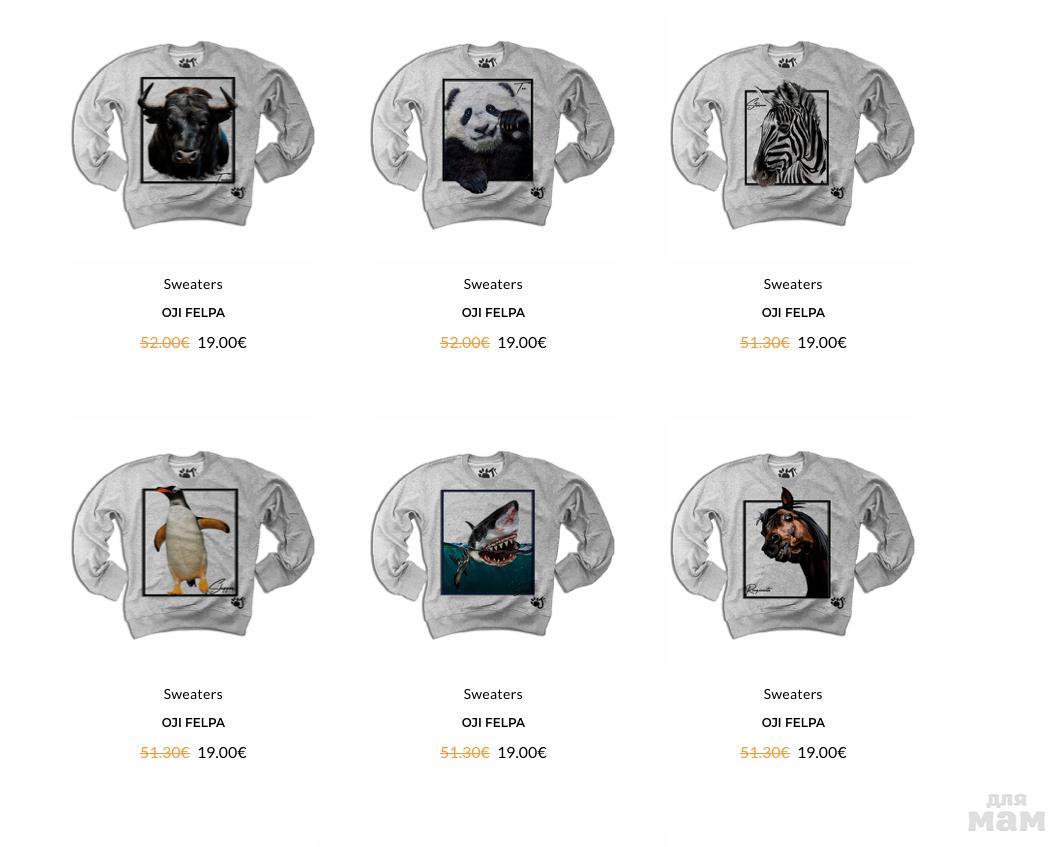Image resolution: width=1062 pixels, height=847 pixels.
Task: Click OJI FELPA title under penguin sweater
Action: point(193,723)
